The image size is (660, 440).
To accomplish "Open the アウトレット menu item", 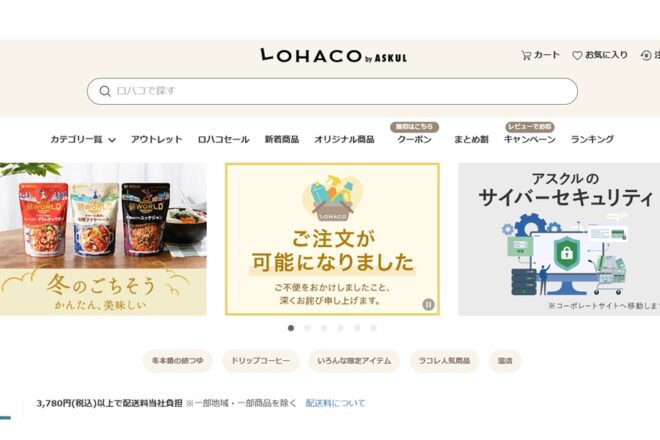I will [x=157, y=139].
